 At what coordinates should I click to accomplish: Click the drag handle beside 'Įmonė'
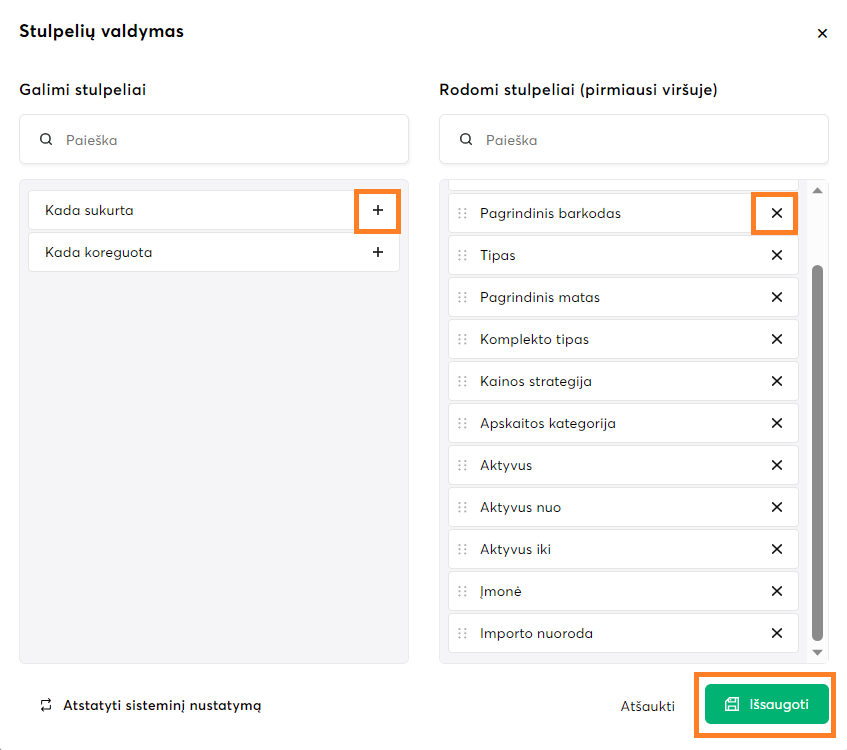(462, 591)
